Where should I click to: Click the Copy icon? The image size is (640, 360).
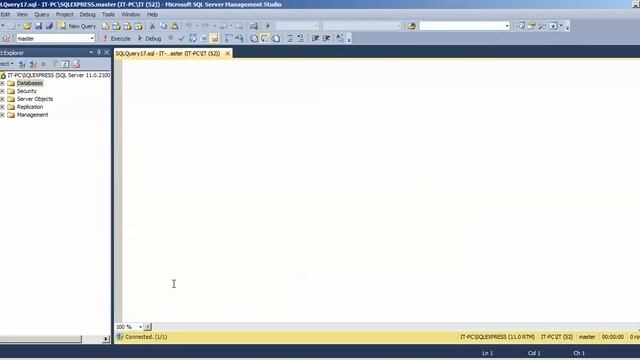tap(163, 26)
